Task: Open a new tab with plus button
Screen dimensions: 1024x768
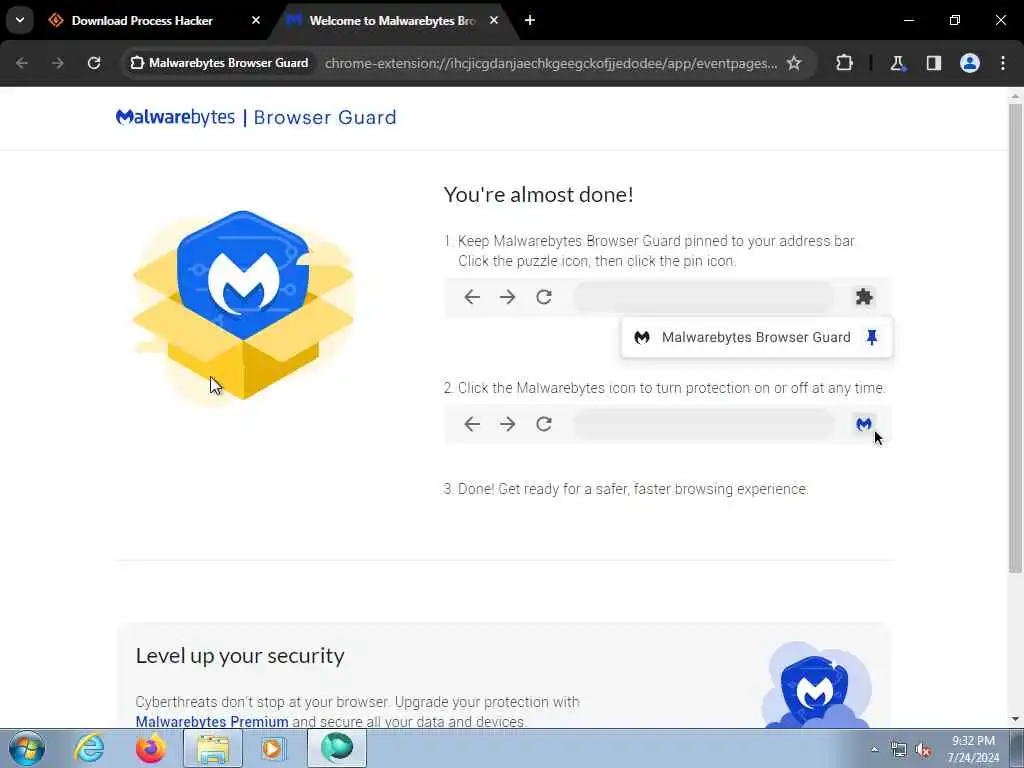Action: pos(530,20)
